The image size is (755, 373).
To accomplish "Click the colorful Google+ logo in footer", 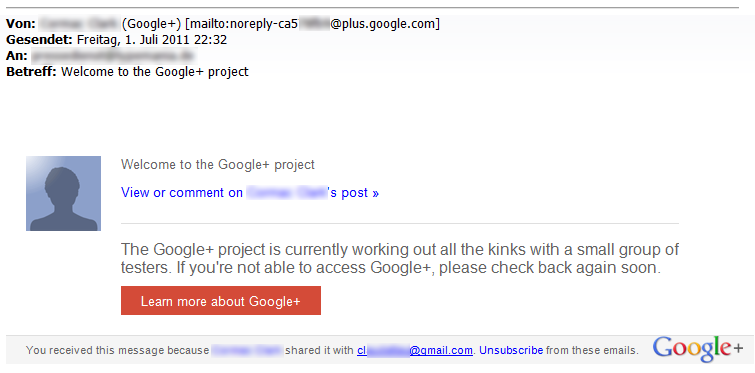I will pyautogui.click(x=698, y=349).
